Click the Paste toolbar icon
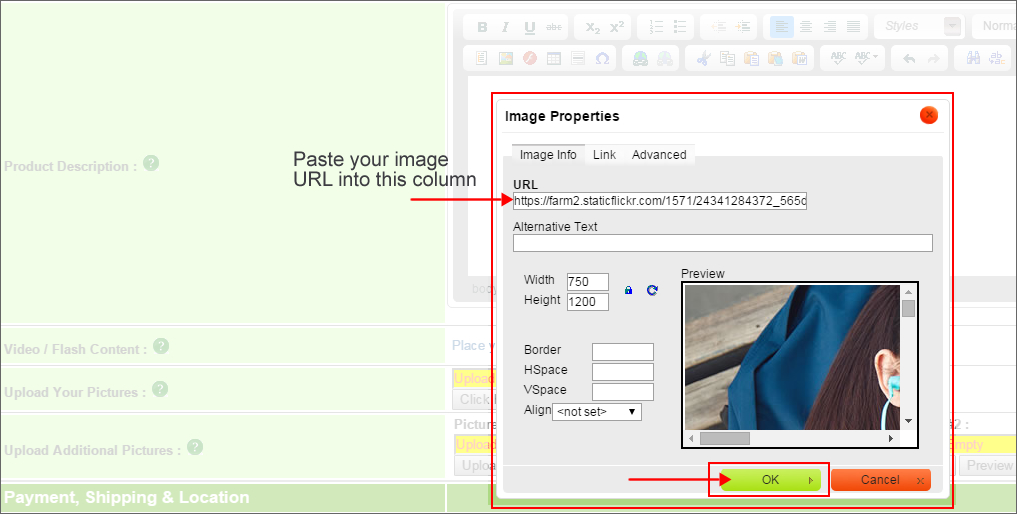The image size is (1017, 514). click(x=751, y=58)
